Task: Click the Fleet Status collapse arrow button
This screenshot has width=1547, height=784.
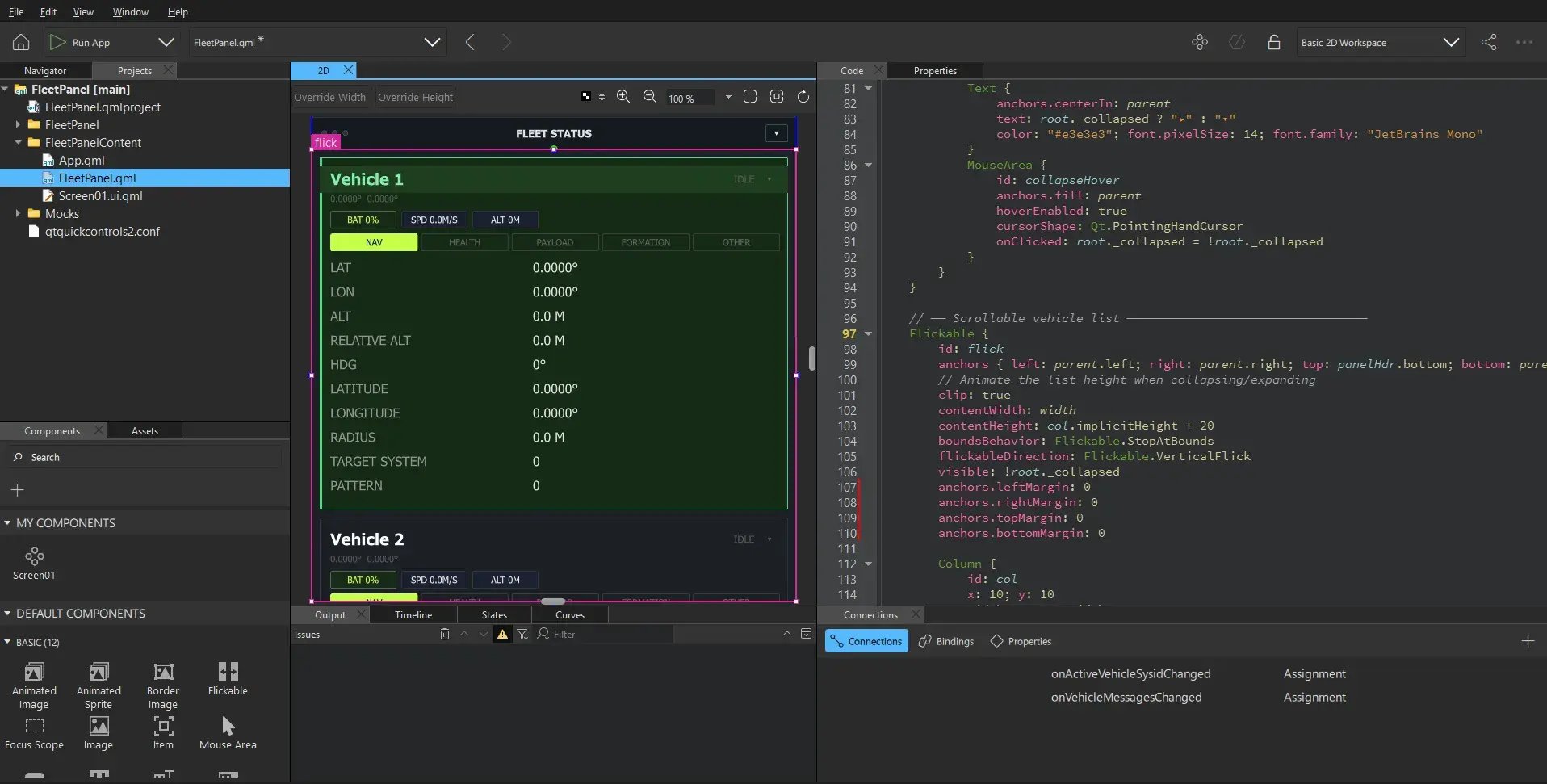Action: click(776, 133)
